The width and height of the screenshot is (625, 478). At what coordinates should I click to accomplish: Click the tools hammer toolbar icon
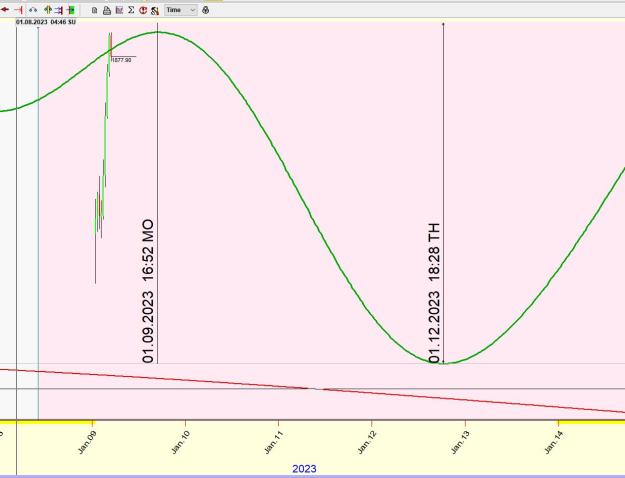point(155,11)
